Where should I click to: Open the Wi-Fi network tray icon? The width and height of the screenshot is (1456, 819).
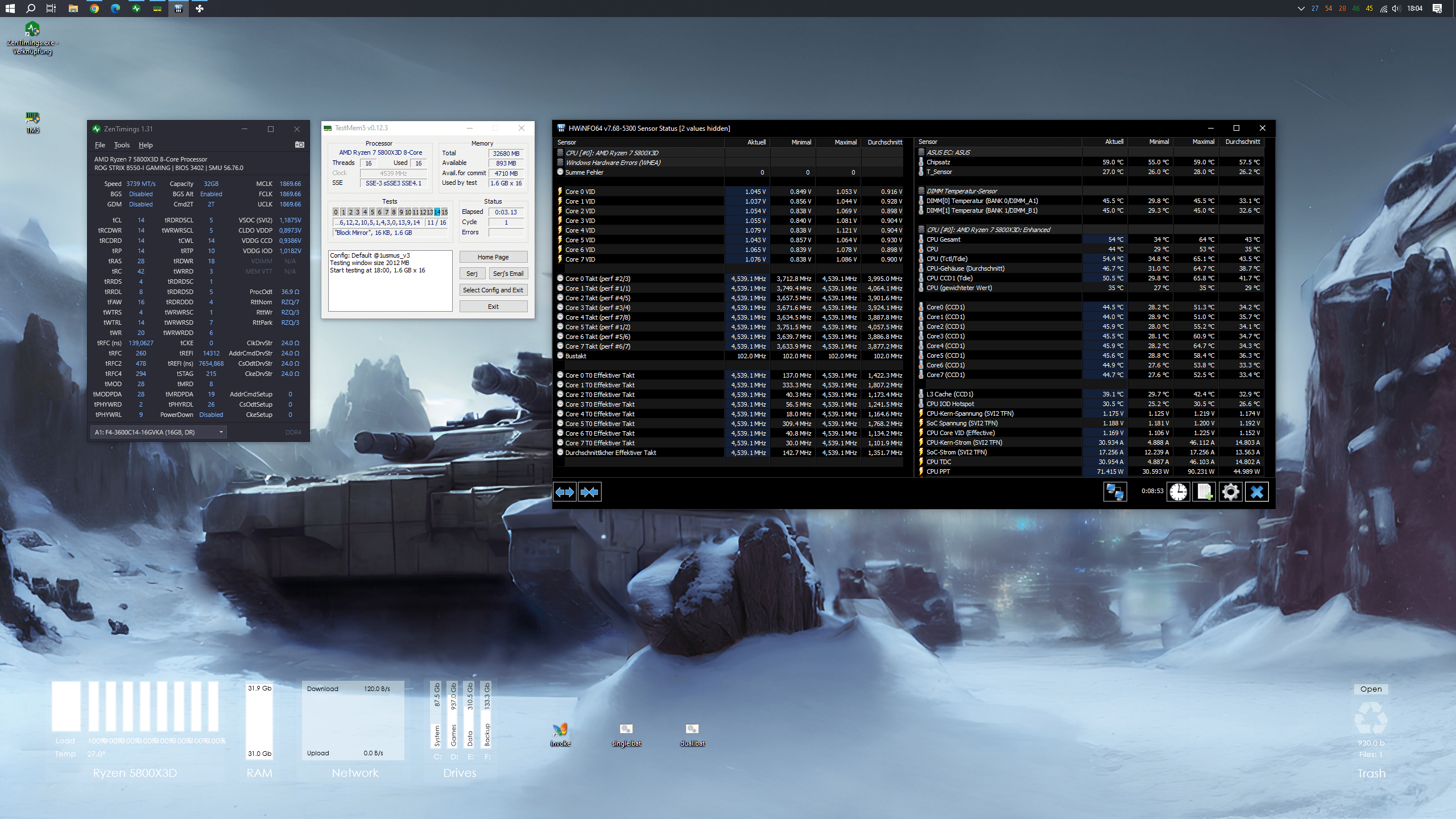tap(1384, 9)
